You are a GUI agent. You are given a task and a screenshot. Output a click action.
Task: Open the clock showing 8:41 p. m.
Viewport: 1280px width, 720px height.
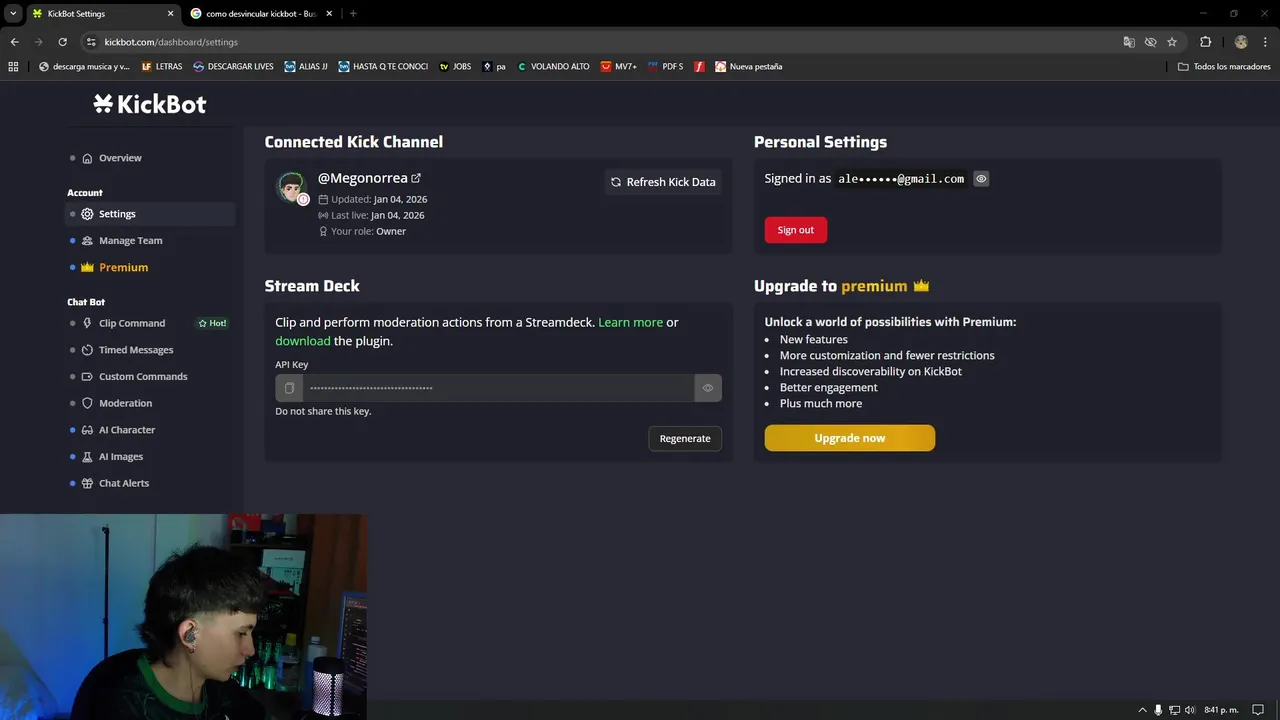(x=1221, y=710)
